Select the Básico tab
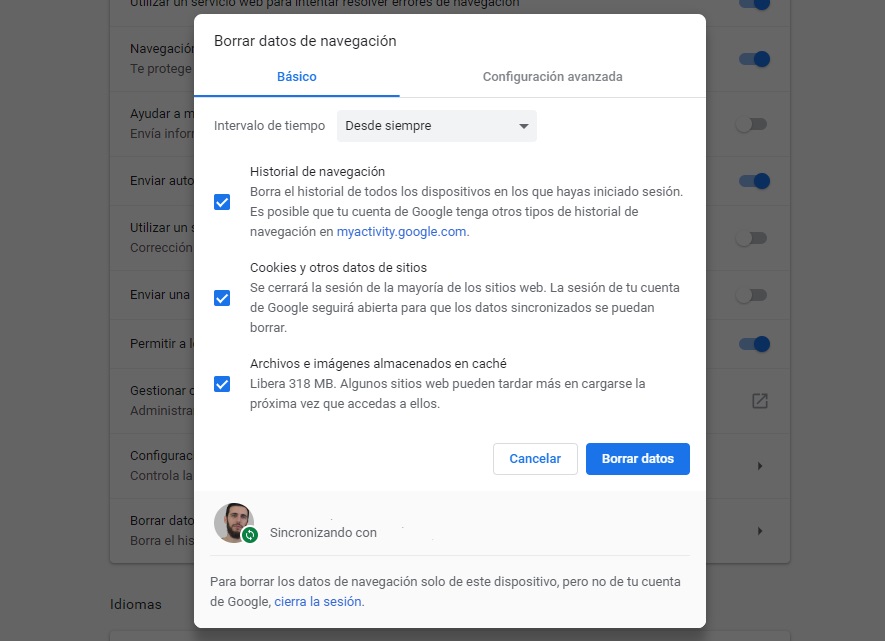The width and height of the screenshot is (885, 641). pos(296,76)
